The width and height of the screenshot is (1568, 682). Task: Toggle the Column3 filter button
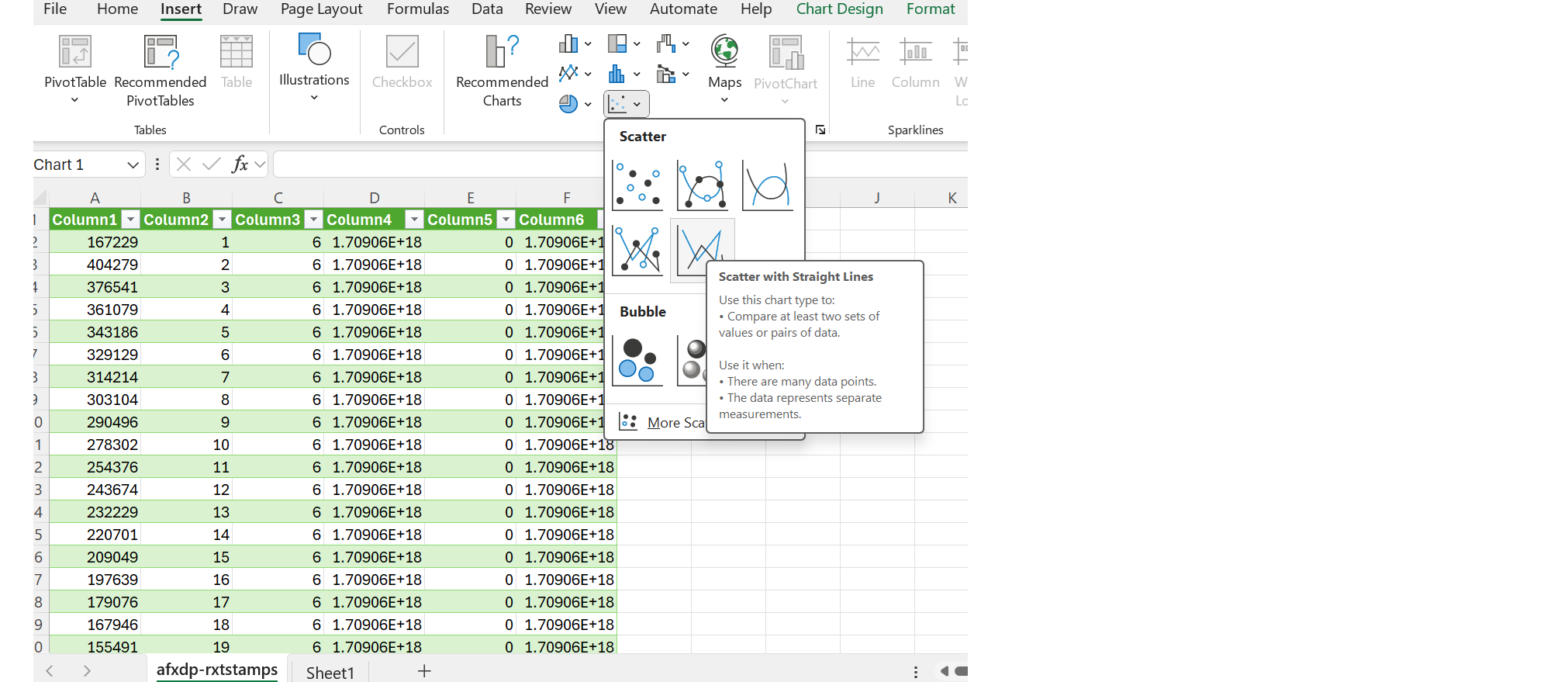tap(313, 220)
